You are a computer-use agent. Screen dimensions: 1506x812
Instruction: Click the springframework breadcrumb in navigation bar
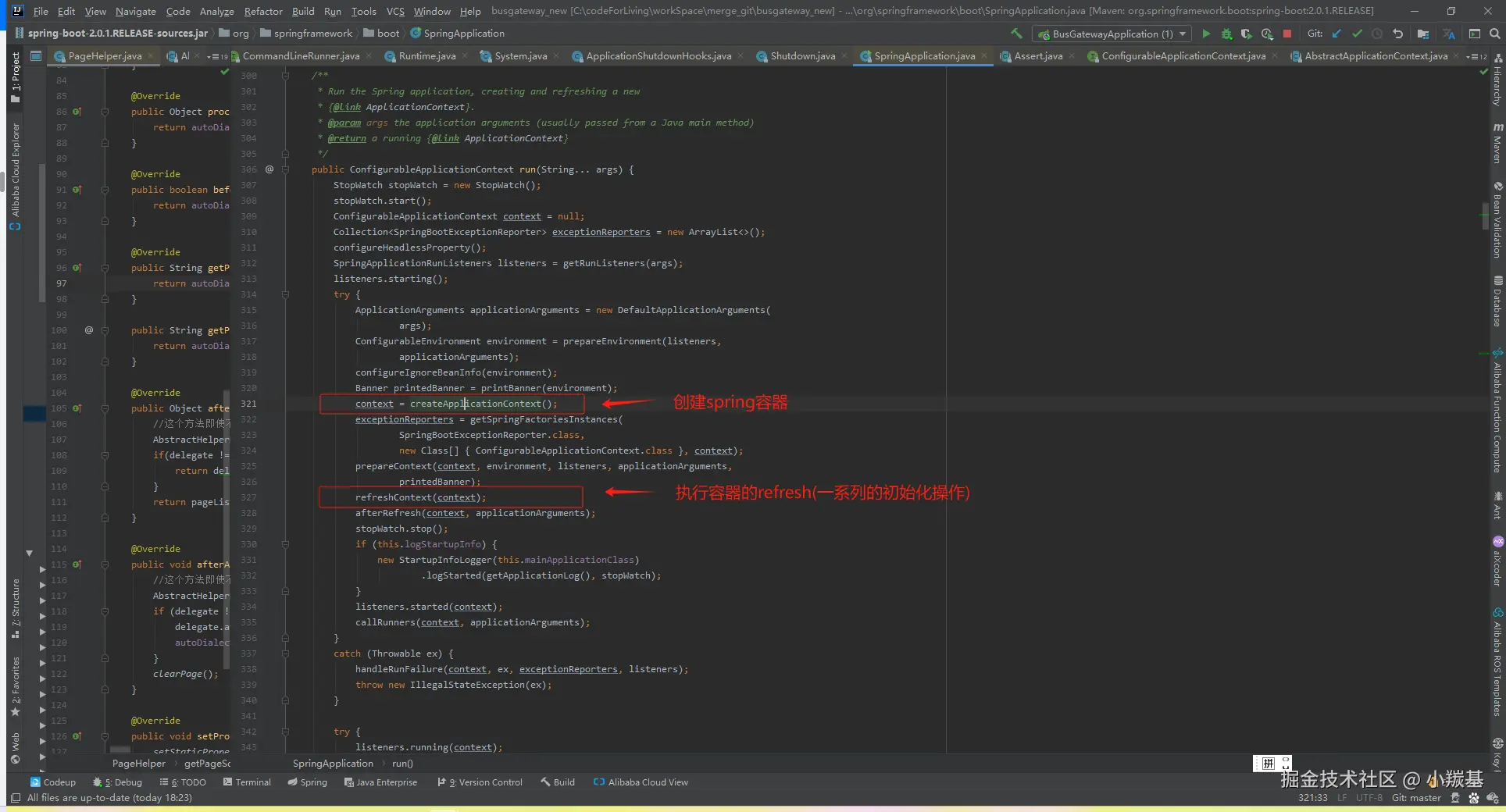[312, 34]
